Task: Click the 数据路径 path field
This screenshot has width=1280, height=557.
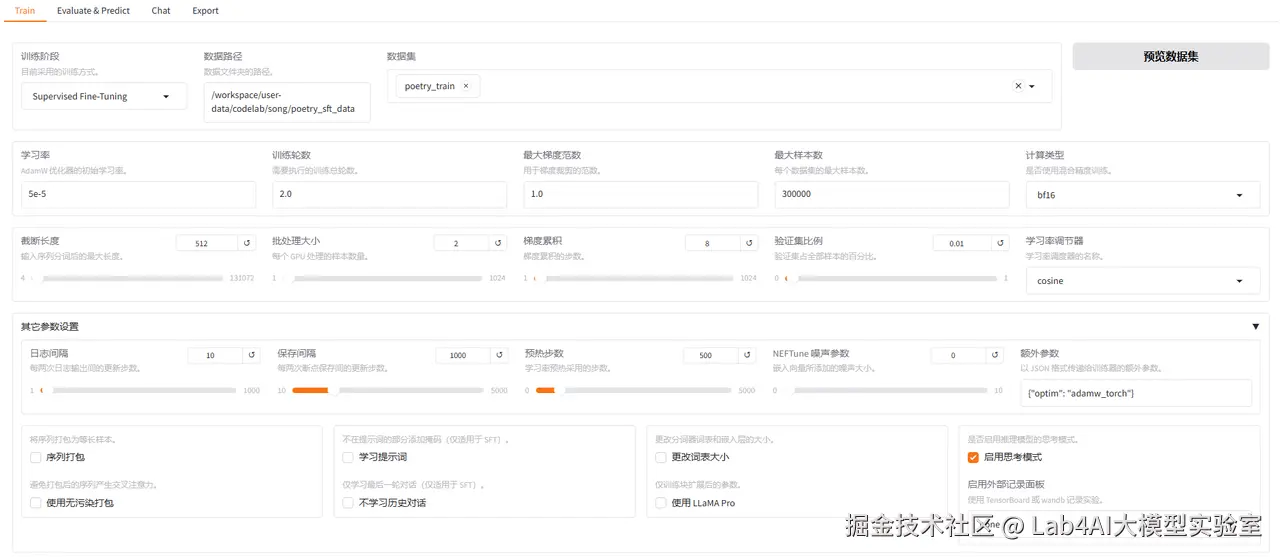Action: (x=287, y=102)
